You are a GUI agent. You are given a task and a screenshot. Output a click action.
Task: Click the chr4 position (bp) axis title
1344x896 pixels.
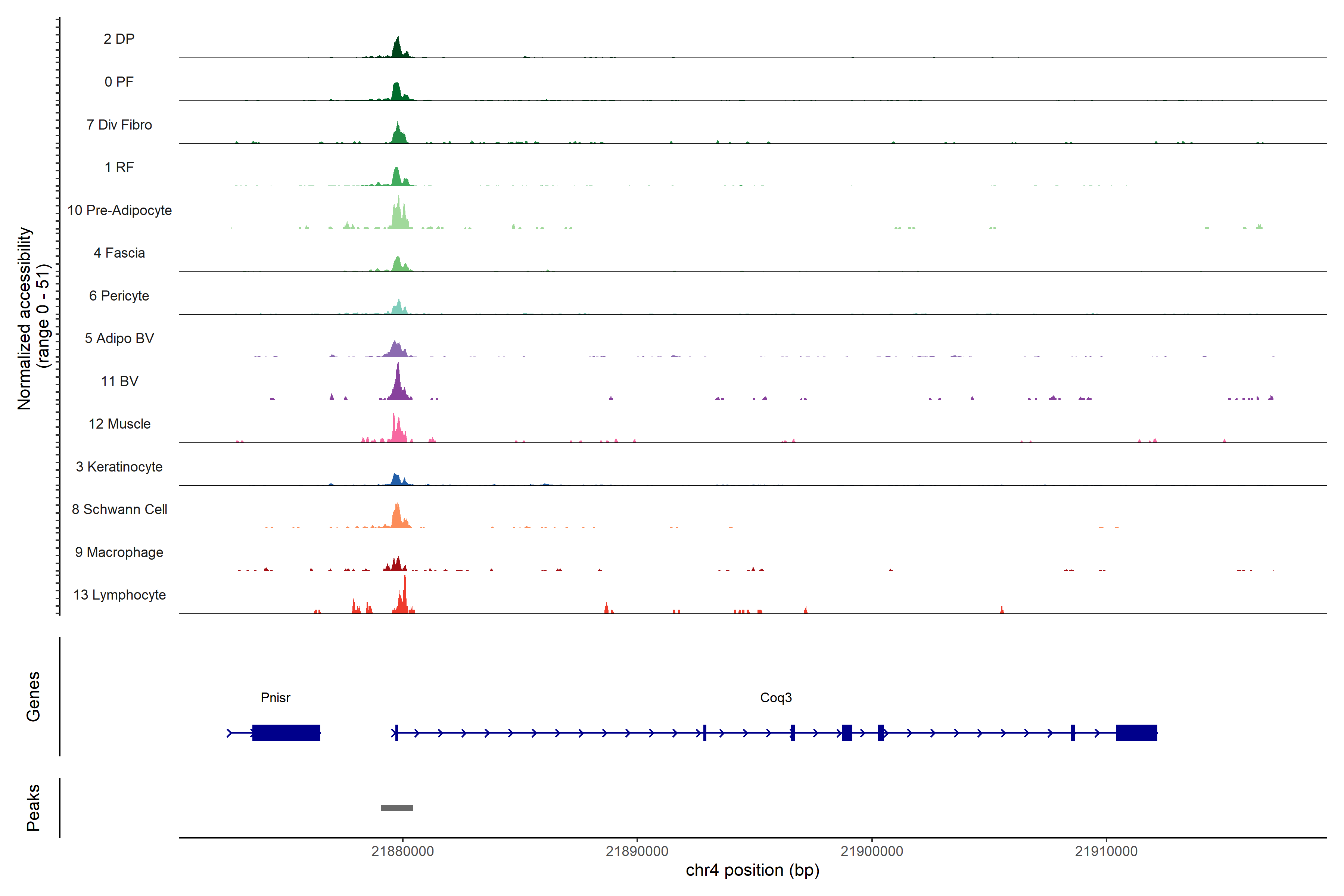point(752,870)
